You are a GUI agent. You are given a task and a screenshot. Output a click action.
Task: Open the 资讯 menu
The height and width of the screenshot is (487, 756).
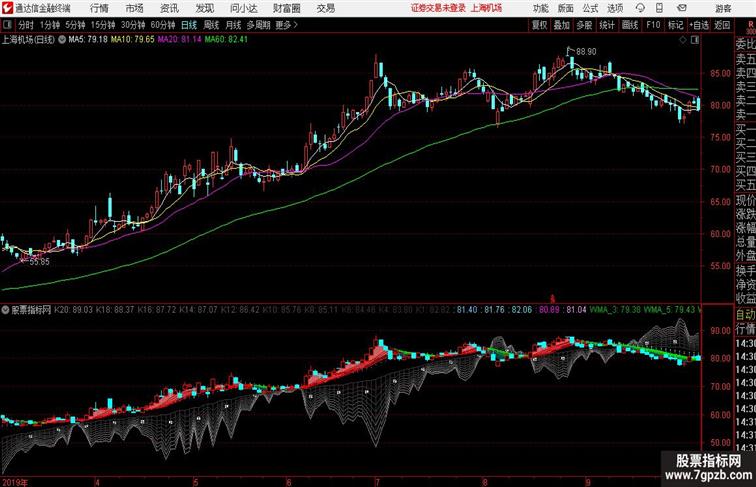tap(169, 8)
